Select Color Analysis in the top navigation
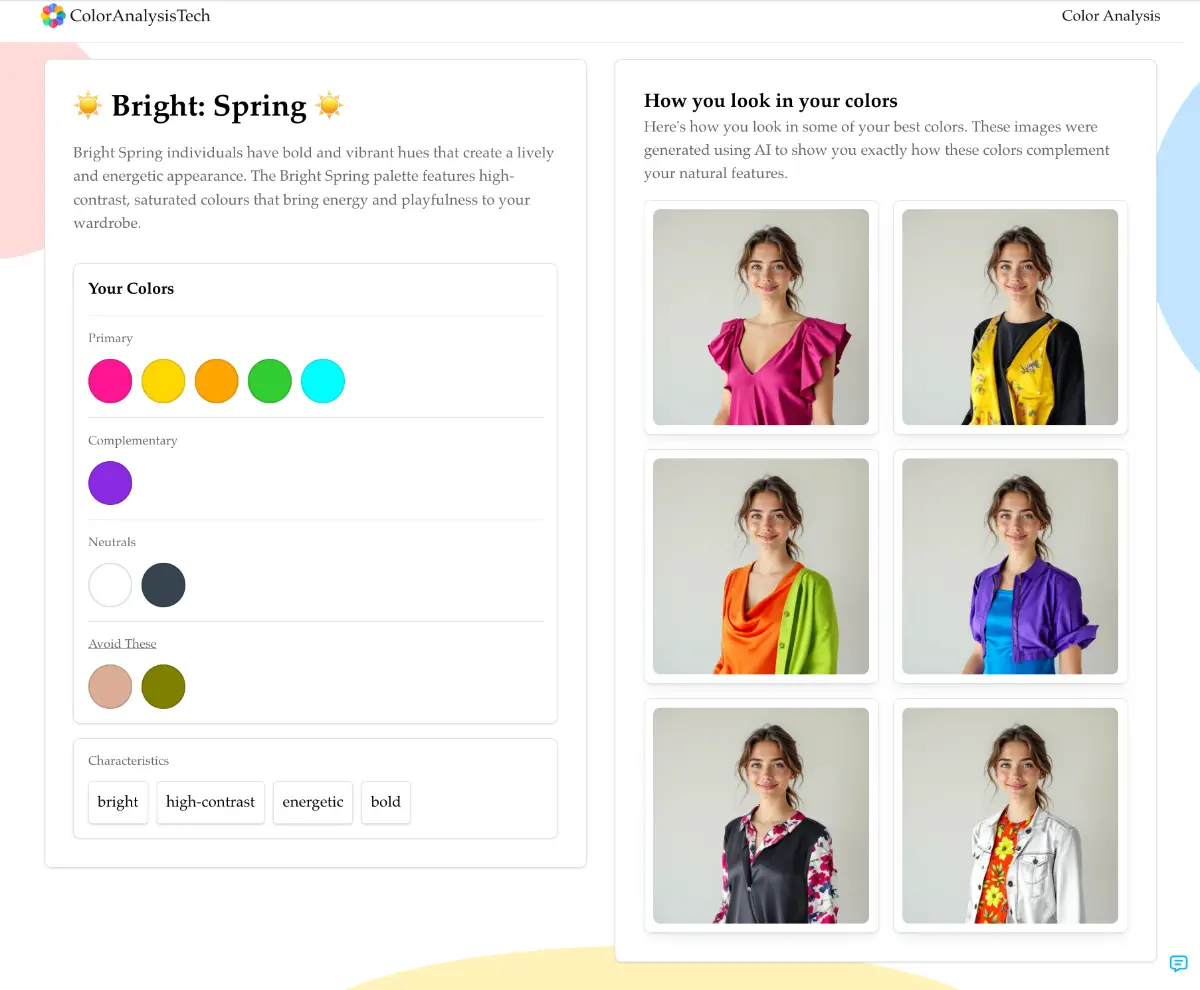Image resolution: width=1200 pixels, height=990 pixels. click(1110, 16)
